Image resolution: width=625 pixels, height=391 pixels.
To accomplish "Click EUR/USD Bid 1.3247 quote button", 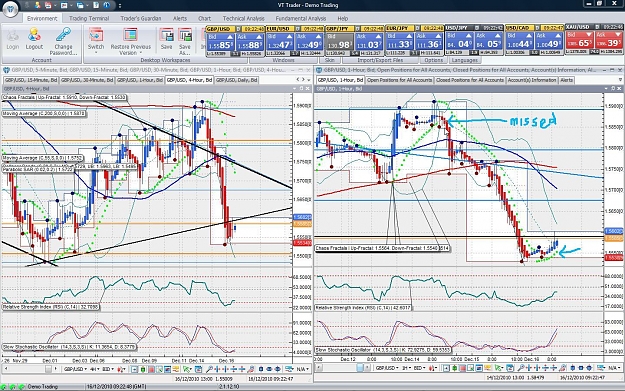I will pyautogui.click(x=280, y=42).
